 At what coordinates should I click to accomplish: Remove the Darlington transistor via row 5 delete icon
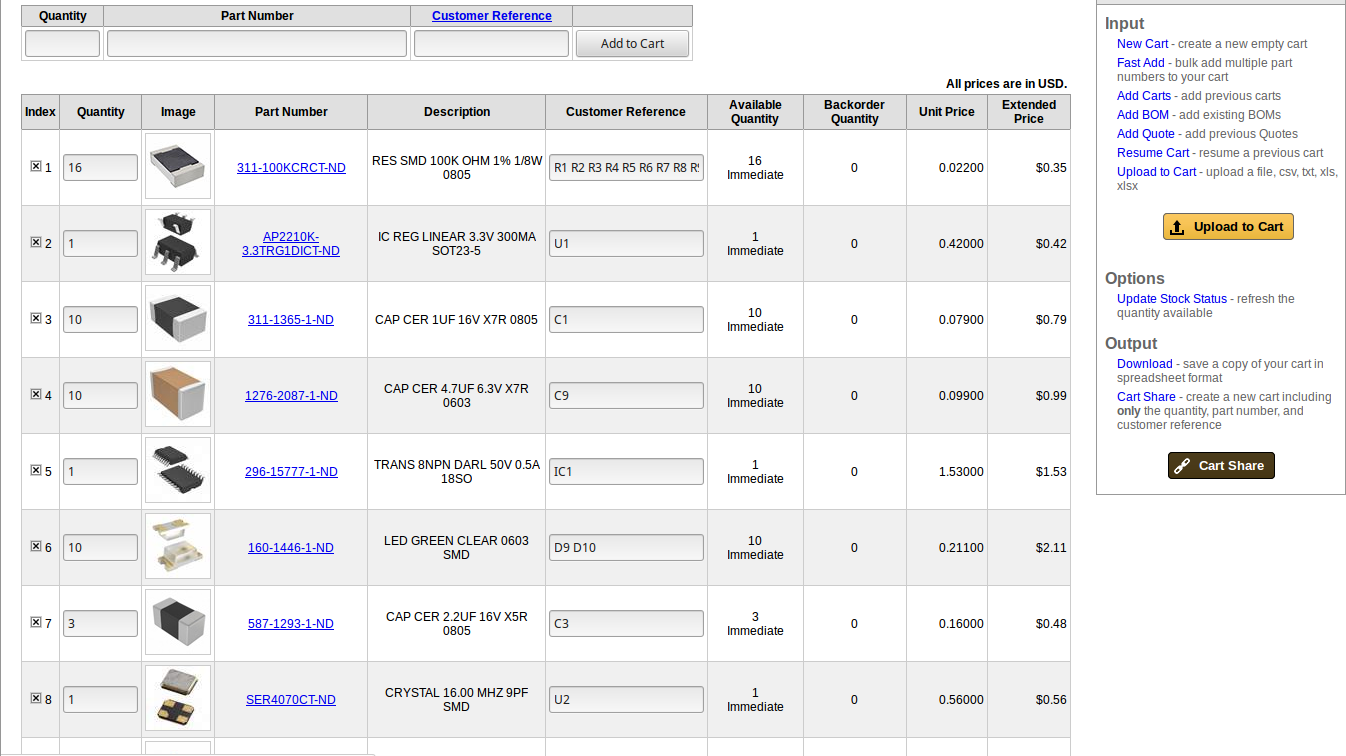pyautogui.click(x=35, y=471)
